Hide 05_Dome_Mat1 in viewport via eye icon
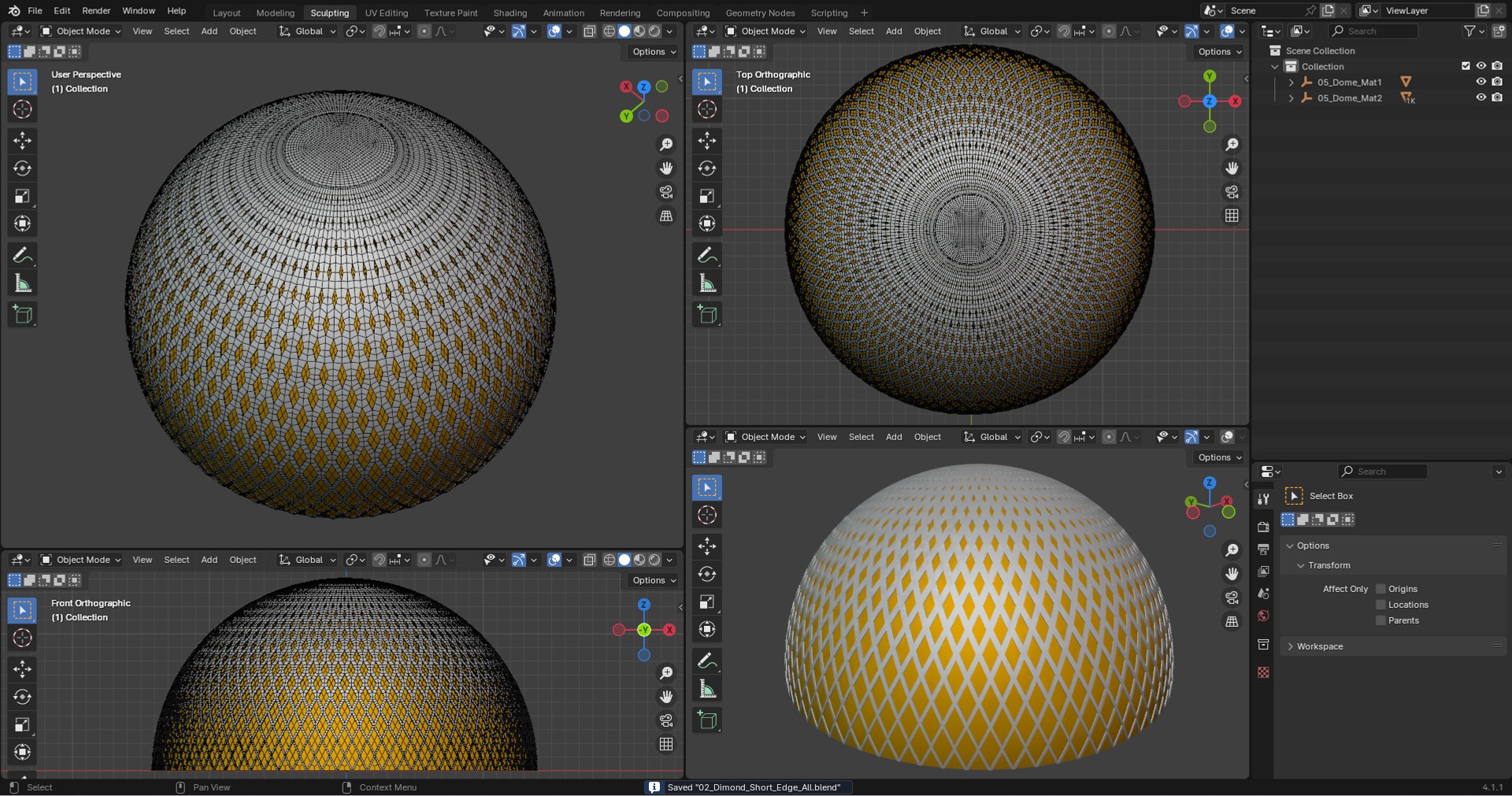 1480,82
